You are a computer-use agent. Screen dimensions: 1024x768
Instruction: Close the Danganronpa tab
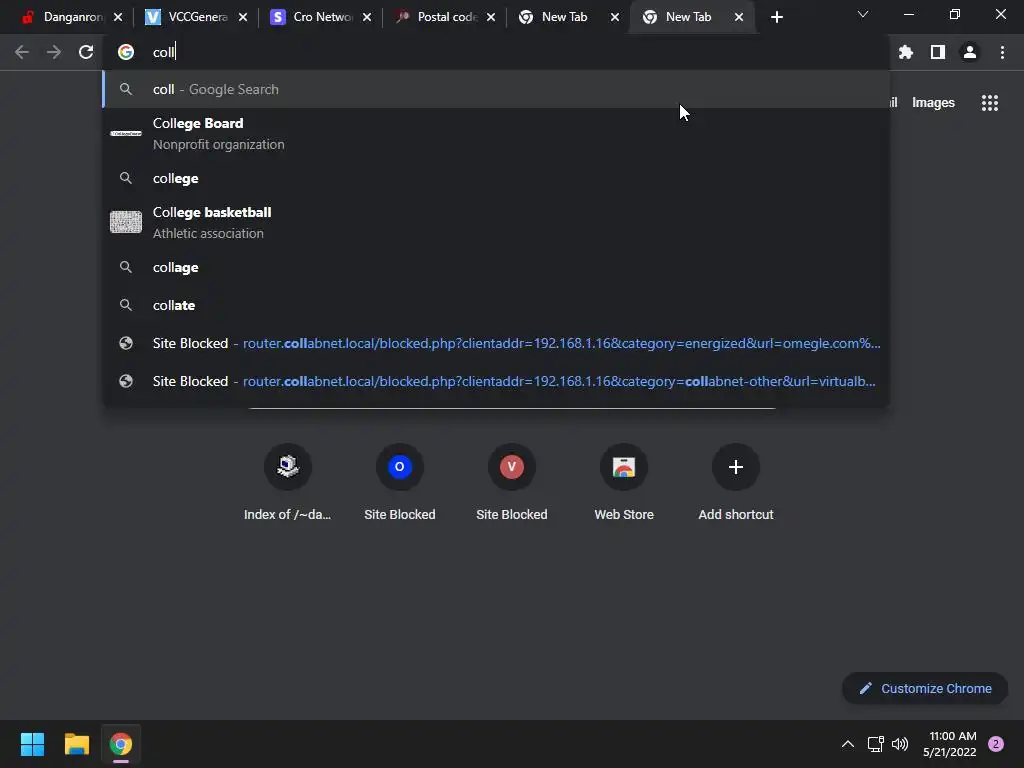[x=118, y=17]
